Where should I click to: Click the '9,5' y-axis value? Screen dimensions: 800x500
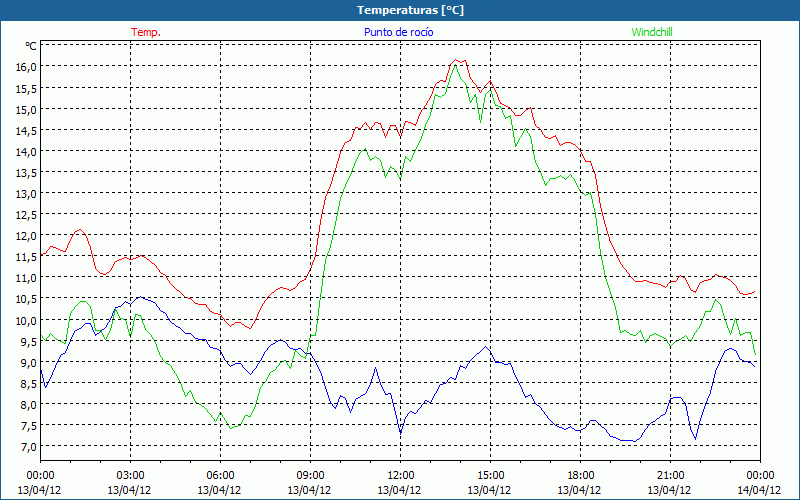point(29,341)
